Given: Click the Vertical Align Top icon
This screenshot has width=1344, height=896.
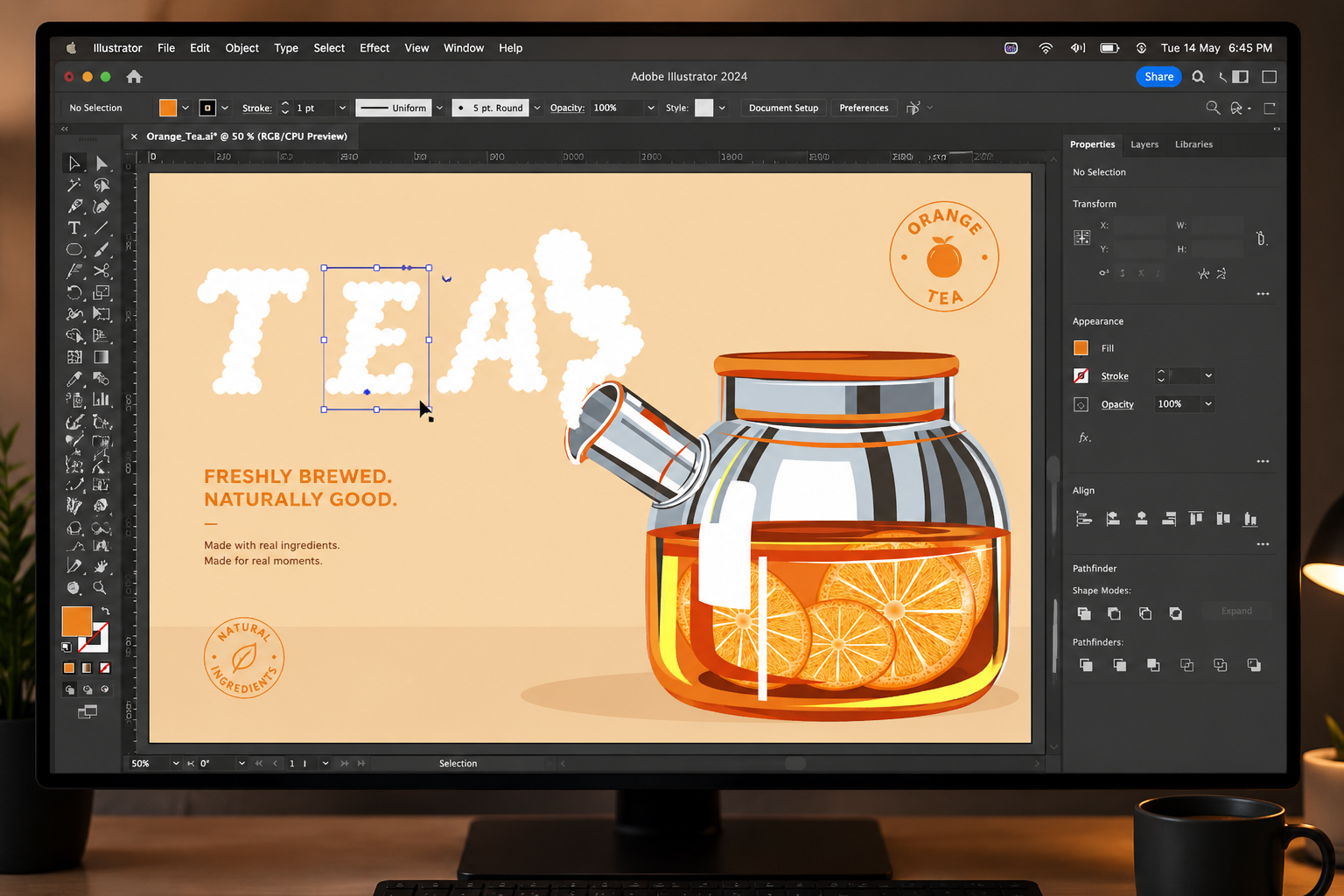Looking at the screenshot, I should (1195, 519).
